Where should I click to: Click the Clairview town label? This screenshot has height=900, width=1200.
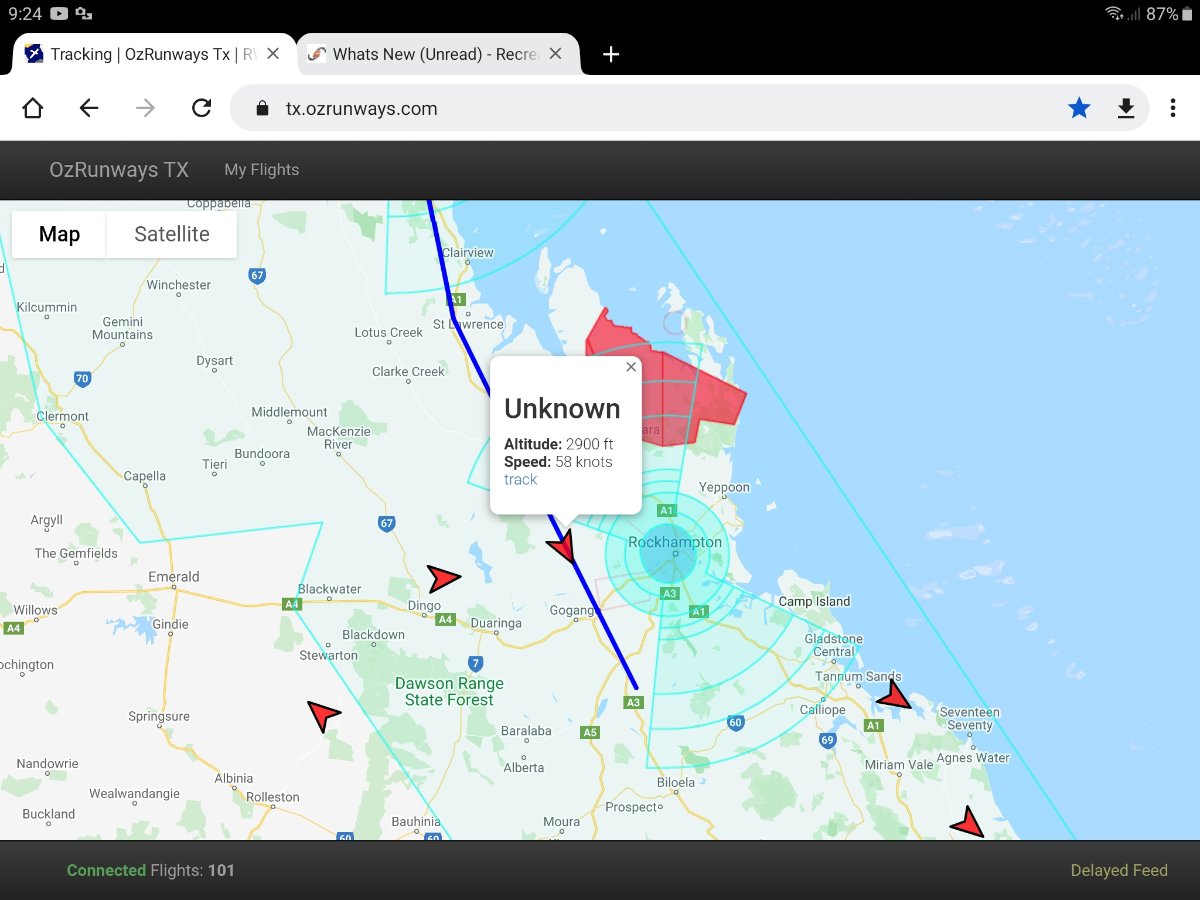tap(468, 253)
